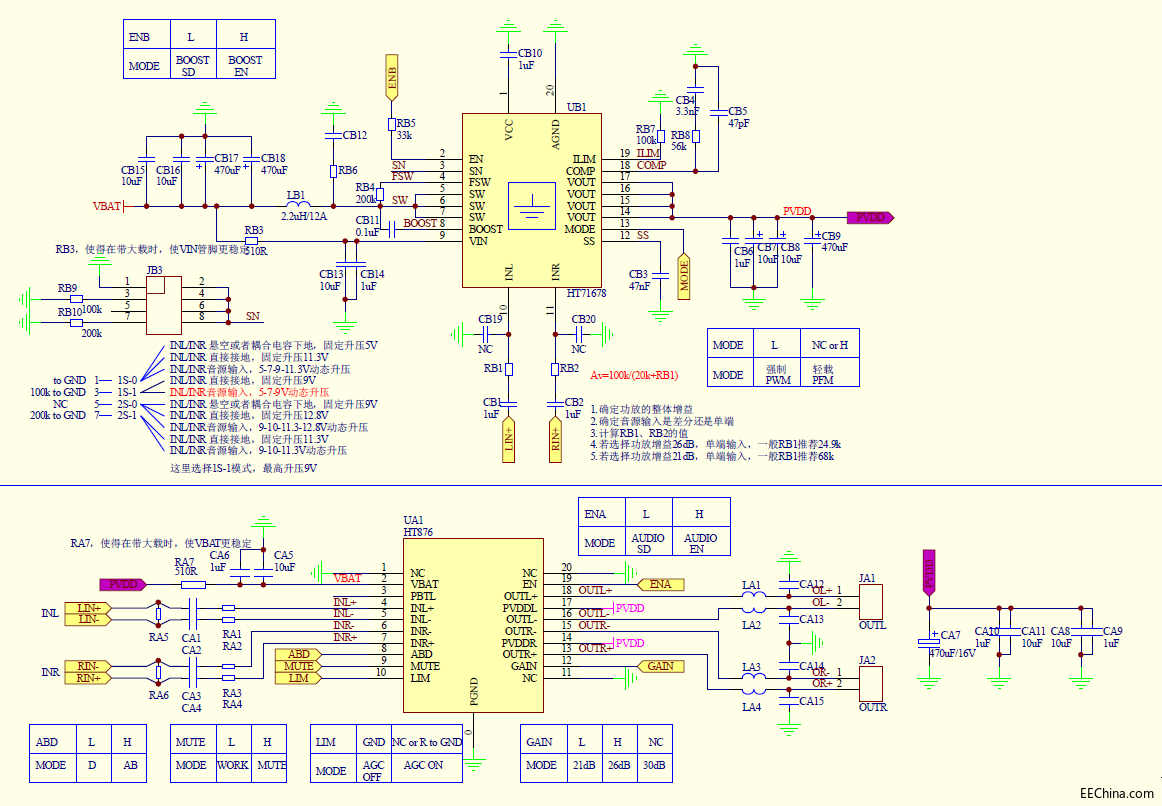Select the RB3 resistor symbol
This screenshot has height=806, width=1162.
(x=251, y=241)
